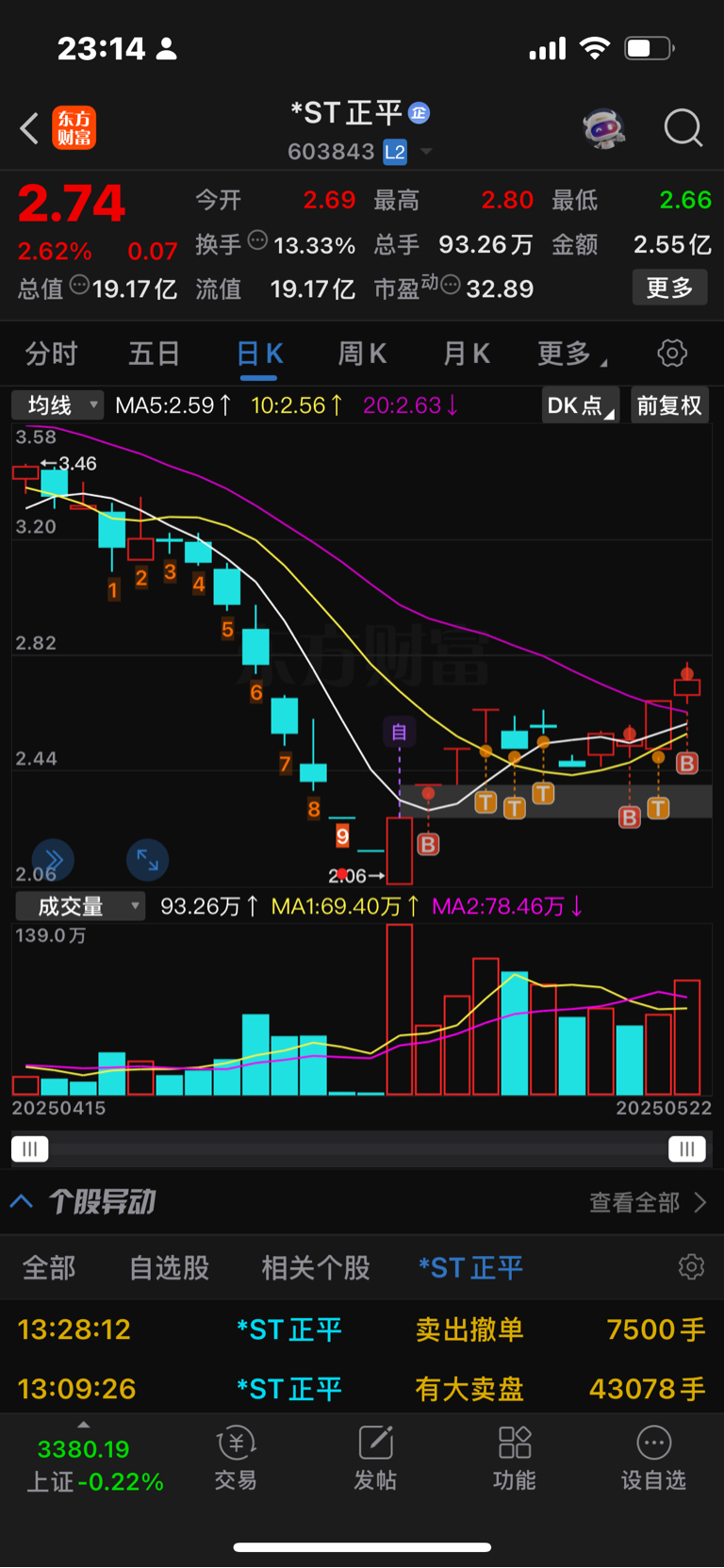This screenshot has width=724, height=1568.
Task: Tap the 最高 2.80 value
Action: coord(507,200)
